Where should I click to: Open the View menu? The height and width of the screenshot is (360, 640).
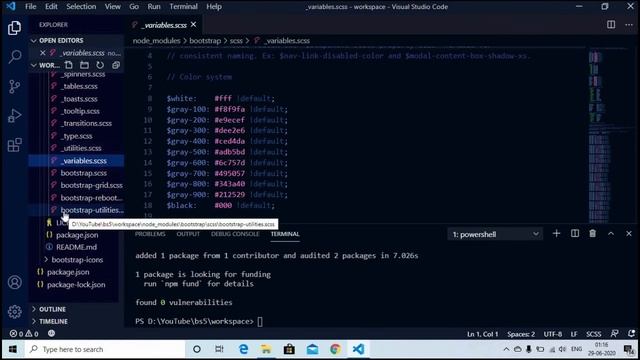click(x=113, y=7)
